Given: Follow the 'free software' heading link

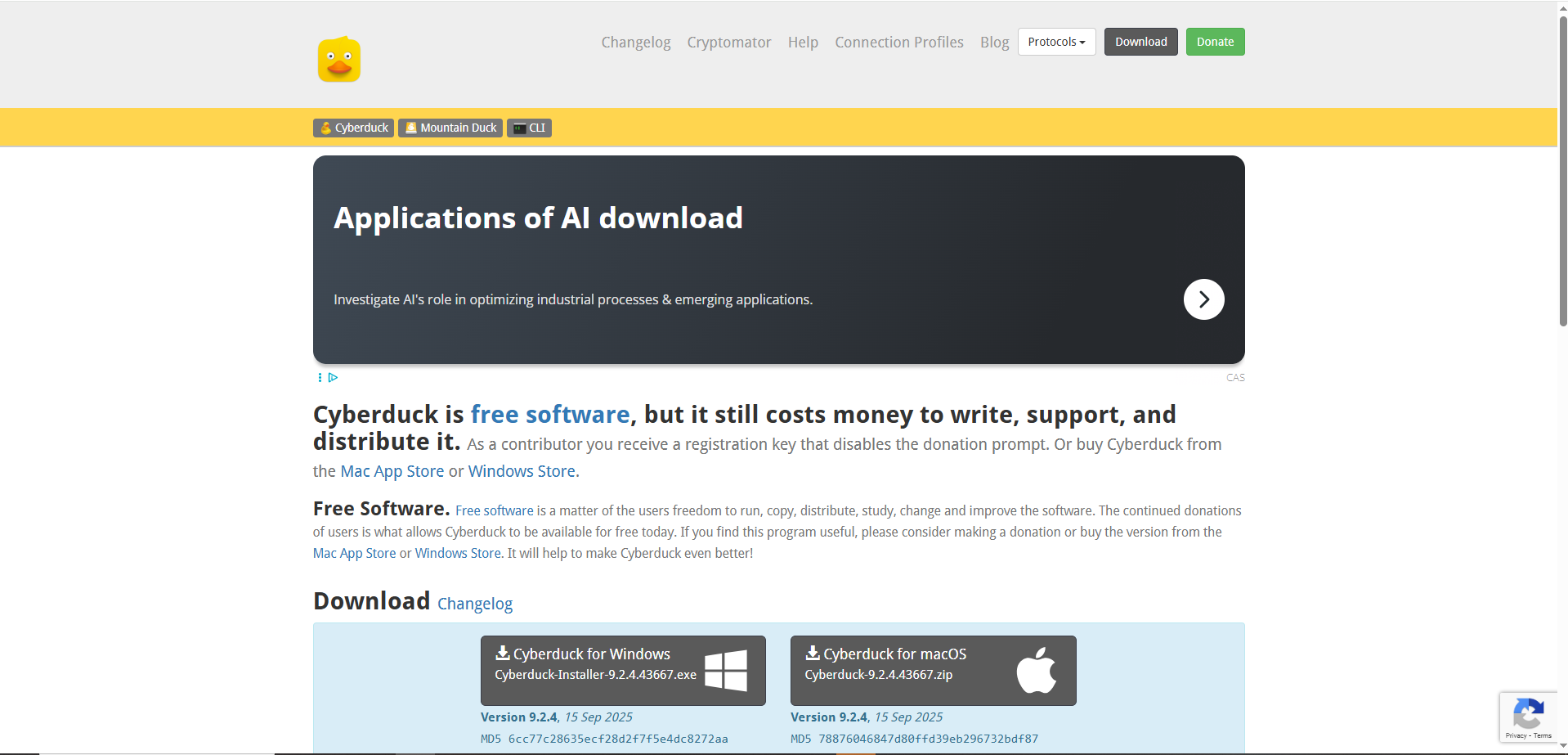Looking at the screenshot, I should pos(549,415).
